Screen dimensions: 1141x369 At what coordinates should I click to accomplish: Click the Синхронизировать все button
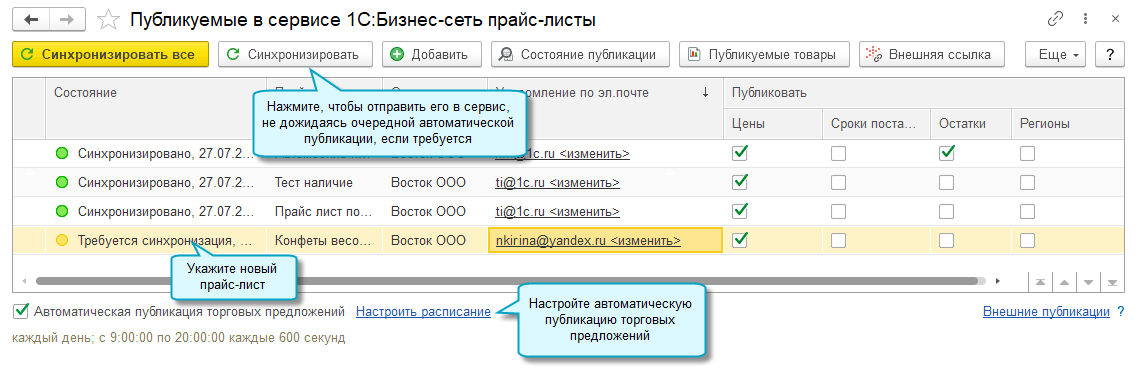(111, 55)
